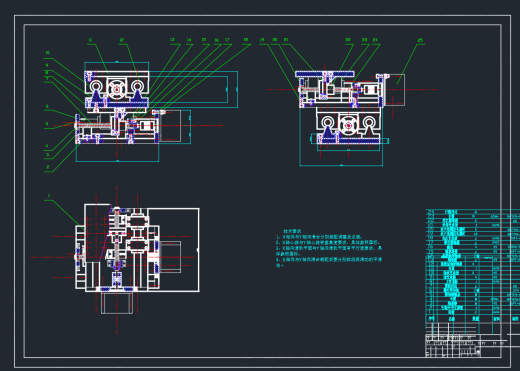Viewport: 520px width, 371px height.
Task: Select part callout number 7
Action: [x=47, y=78]
